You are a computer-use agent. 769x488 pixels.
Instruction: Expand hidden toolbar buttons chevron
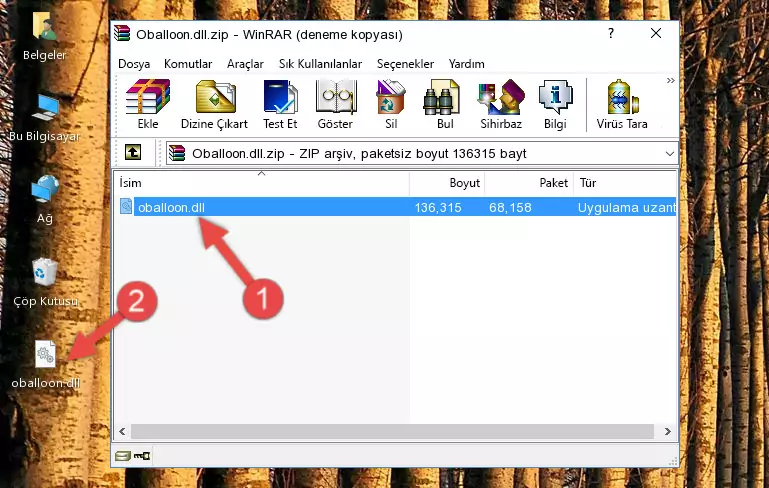670,80
